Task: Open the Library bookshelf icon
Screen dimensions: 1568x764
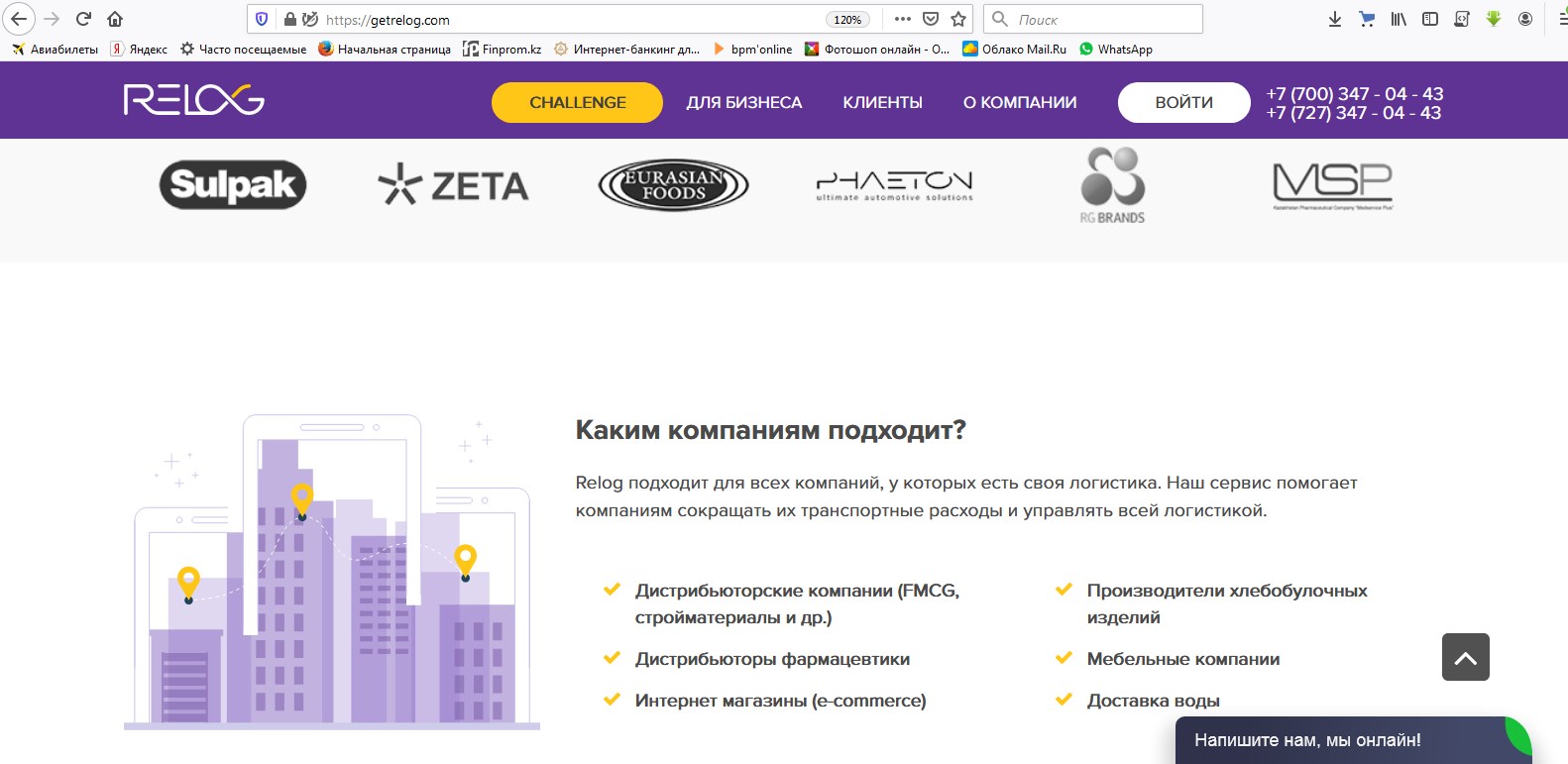Action: 1399,19
